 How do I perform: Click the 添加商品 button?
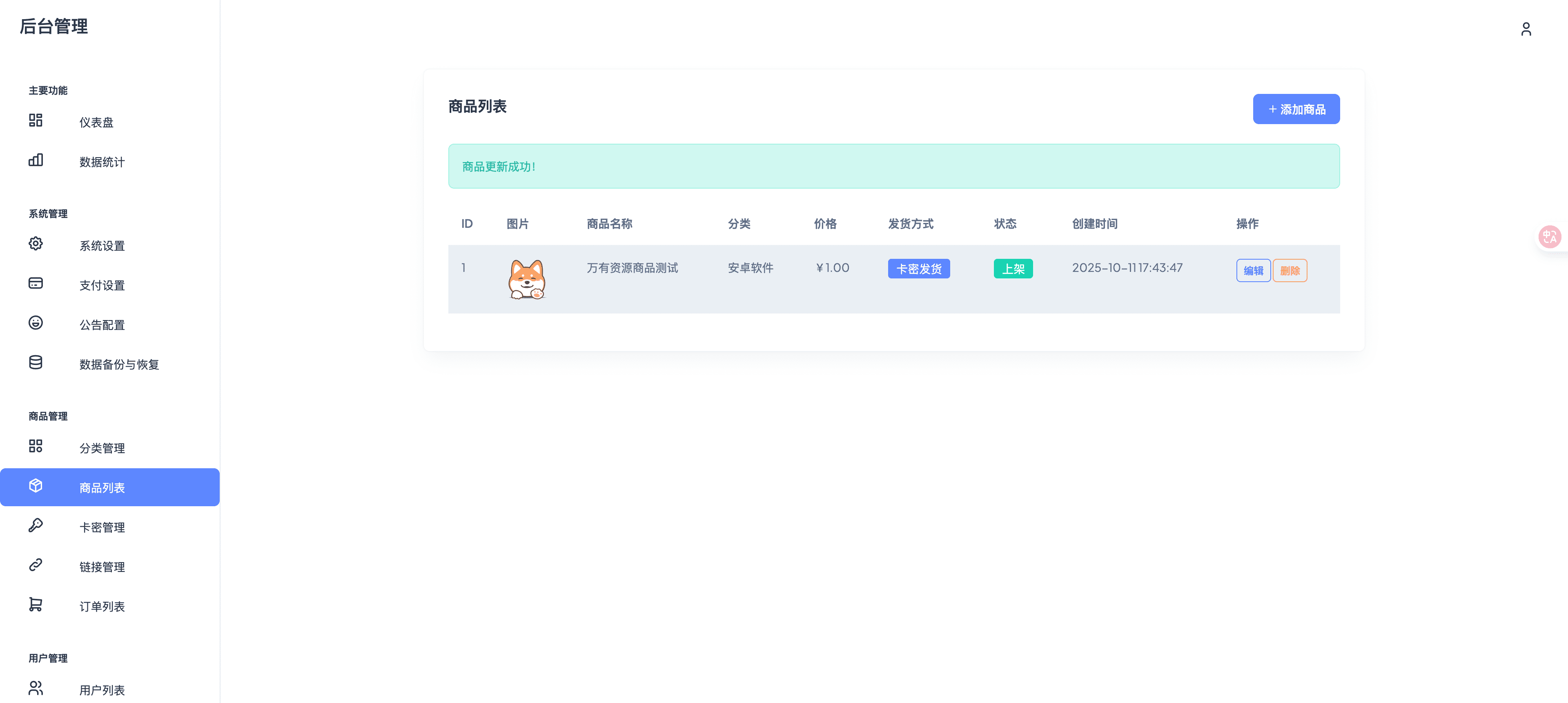[1296, 109]
